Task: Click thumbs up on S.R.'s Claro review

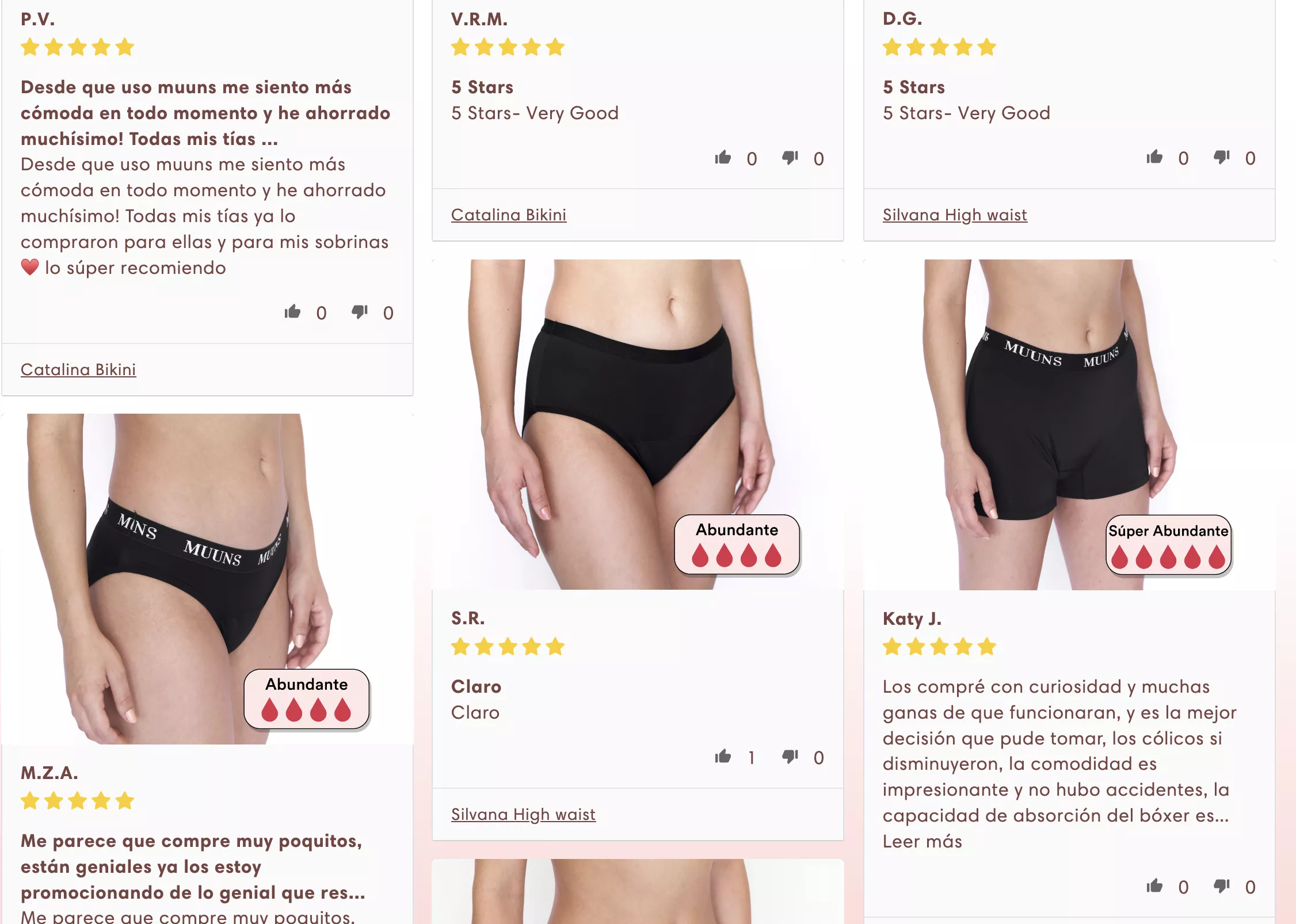Action: pyautogui.click(x=723, y=757)
